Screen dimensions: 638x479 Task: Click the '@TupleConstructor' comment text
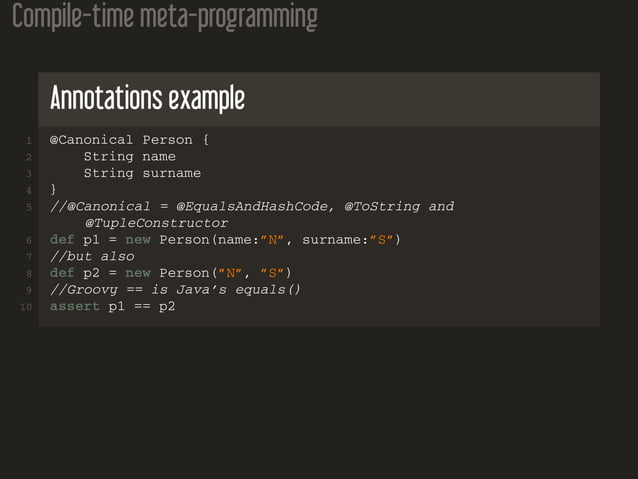(x=156, y=223)
